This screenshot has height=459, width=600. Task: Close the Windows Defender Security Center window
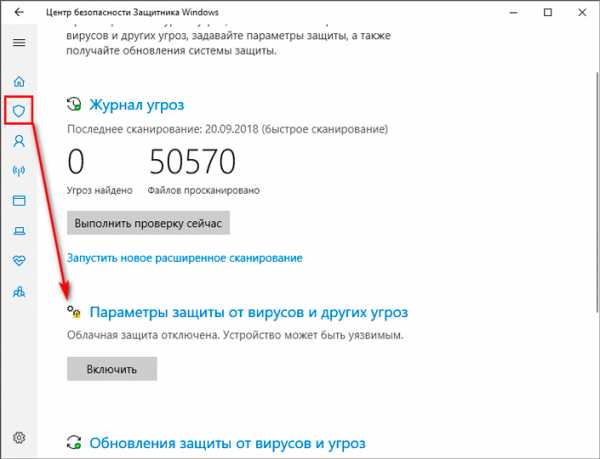[582, 12]
